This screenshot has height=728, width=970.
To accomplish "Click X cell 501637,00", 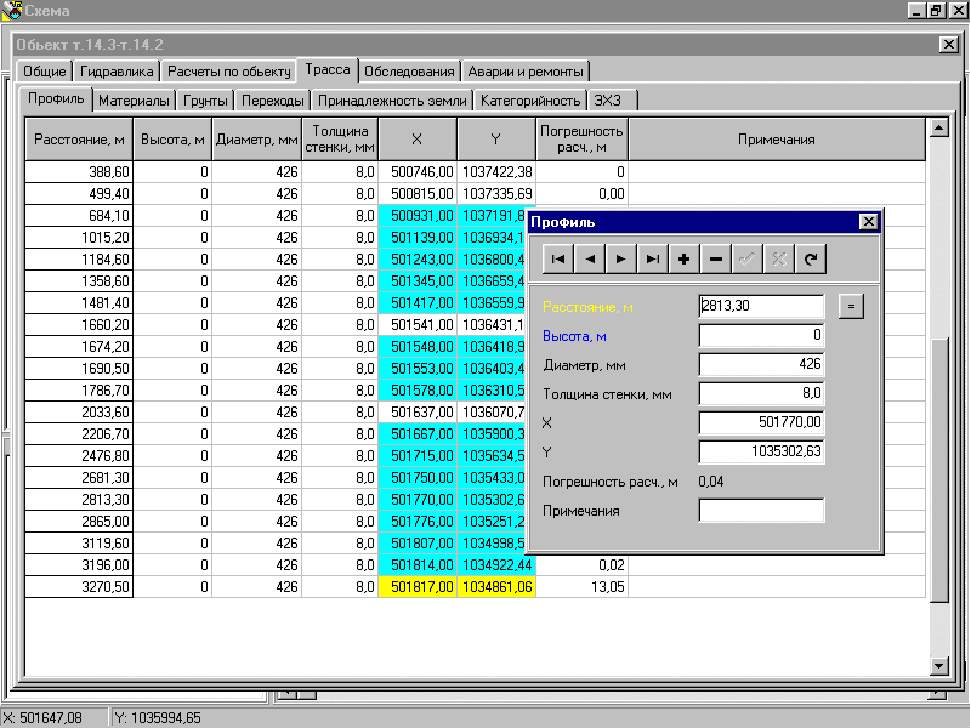I will 418,412.
